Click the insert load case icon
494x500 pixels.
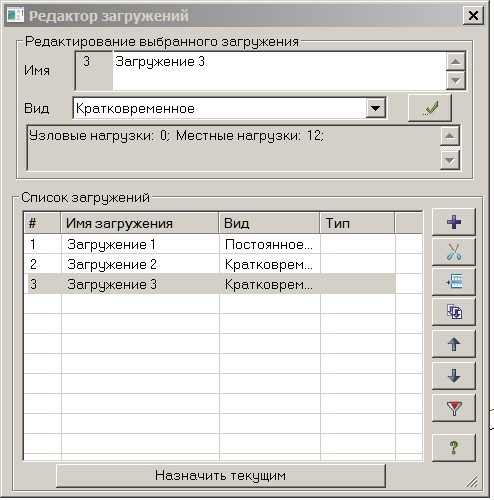pos(453,282)
